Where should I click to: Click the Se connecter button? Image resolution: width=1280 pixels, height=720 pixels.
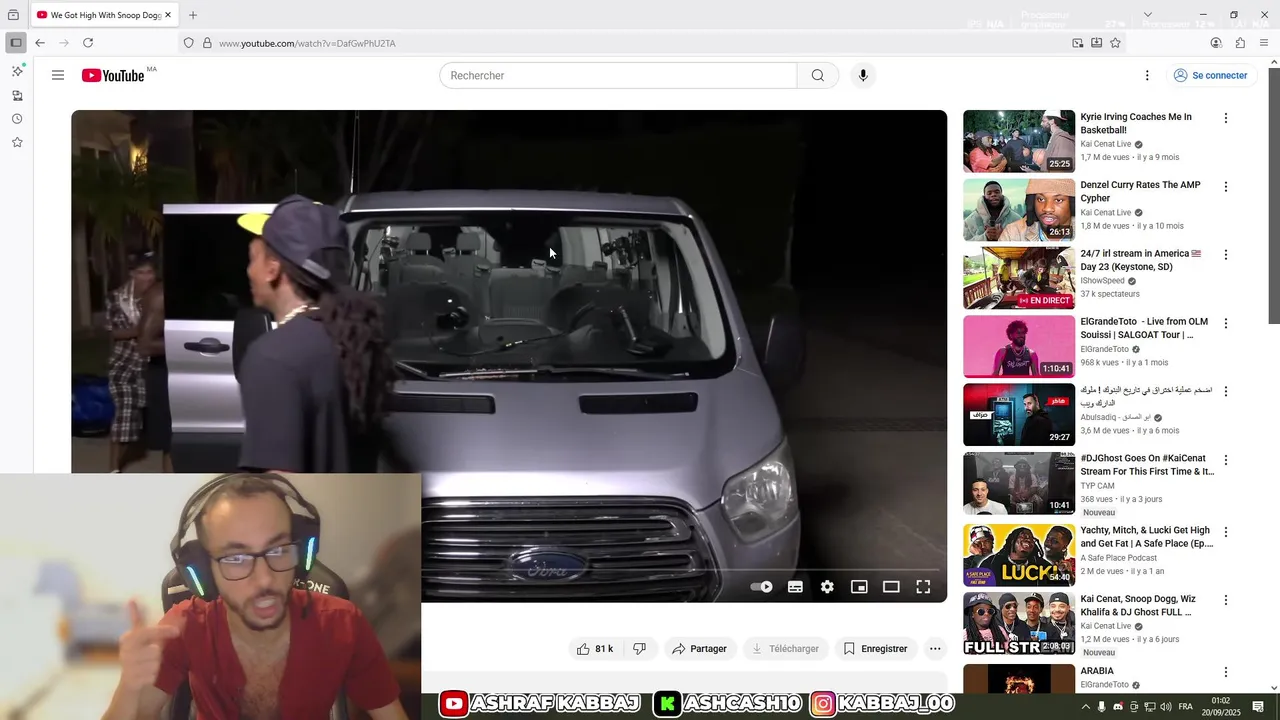point(1211,75)
